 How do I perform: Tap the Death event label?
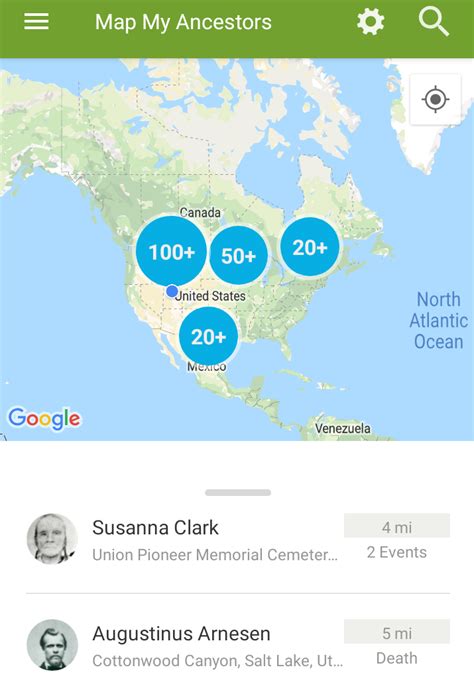397,658
